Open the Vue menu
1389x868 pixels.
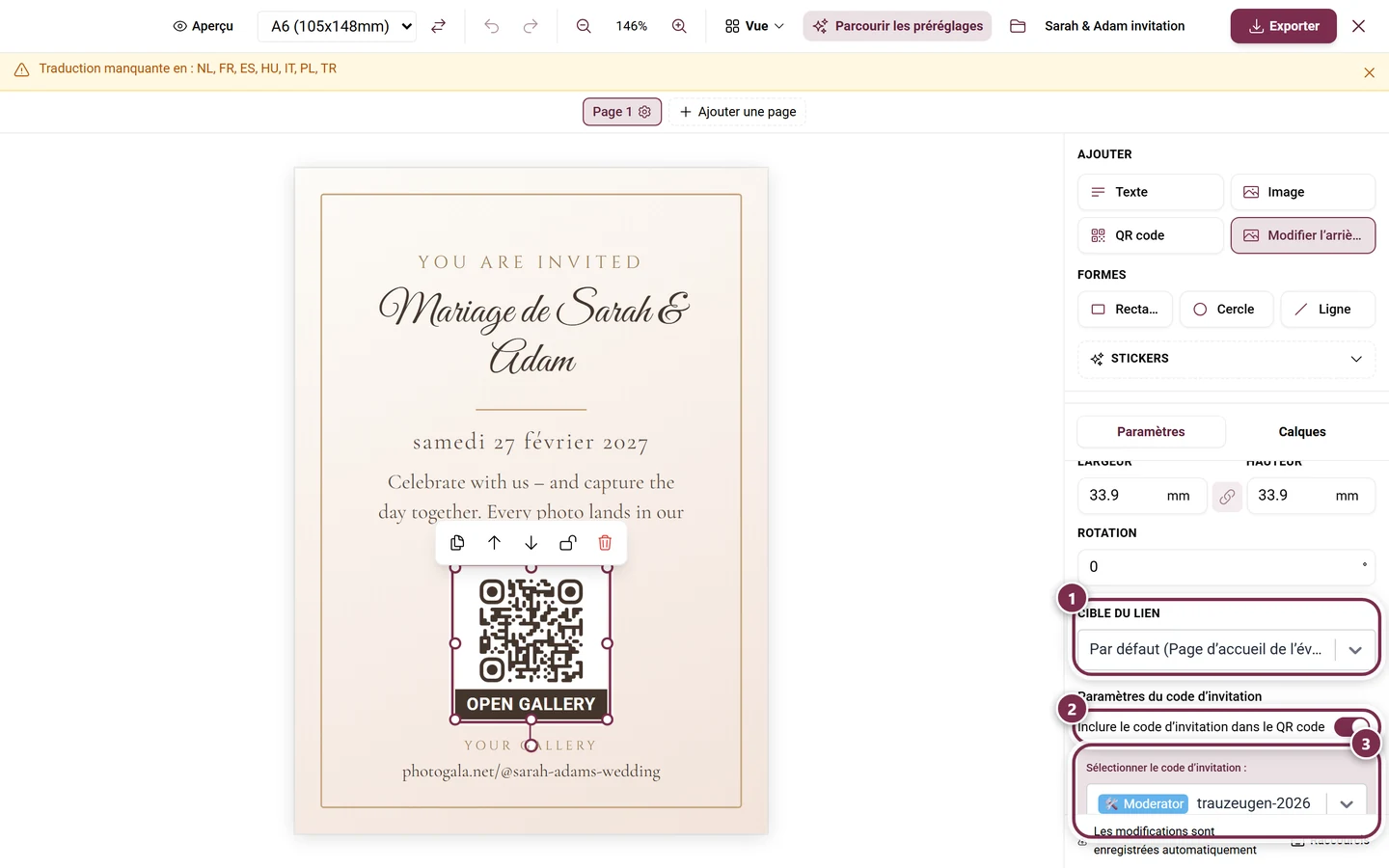tap(755, 26)
